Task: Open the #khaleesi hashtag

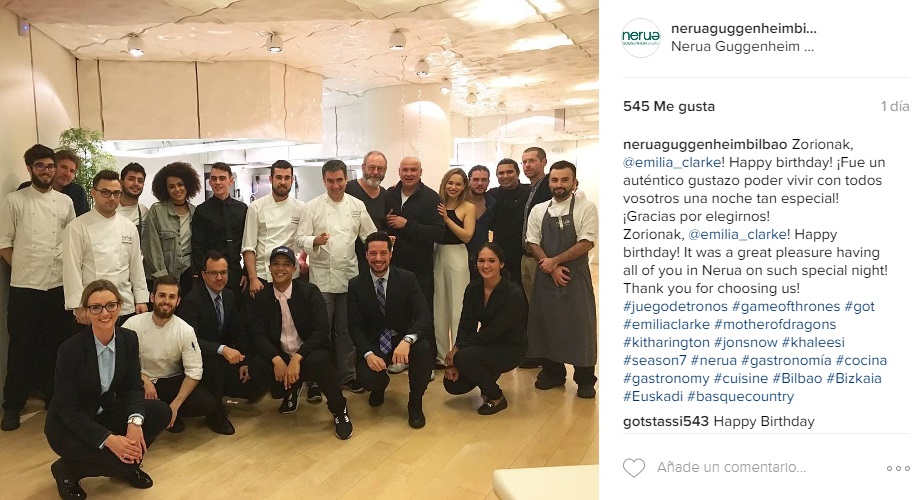Action: pyautogui.click(x=813, y=343)
